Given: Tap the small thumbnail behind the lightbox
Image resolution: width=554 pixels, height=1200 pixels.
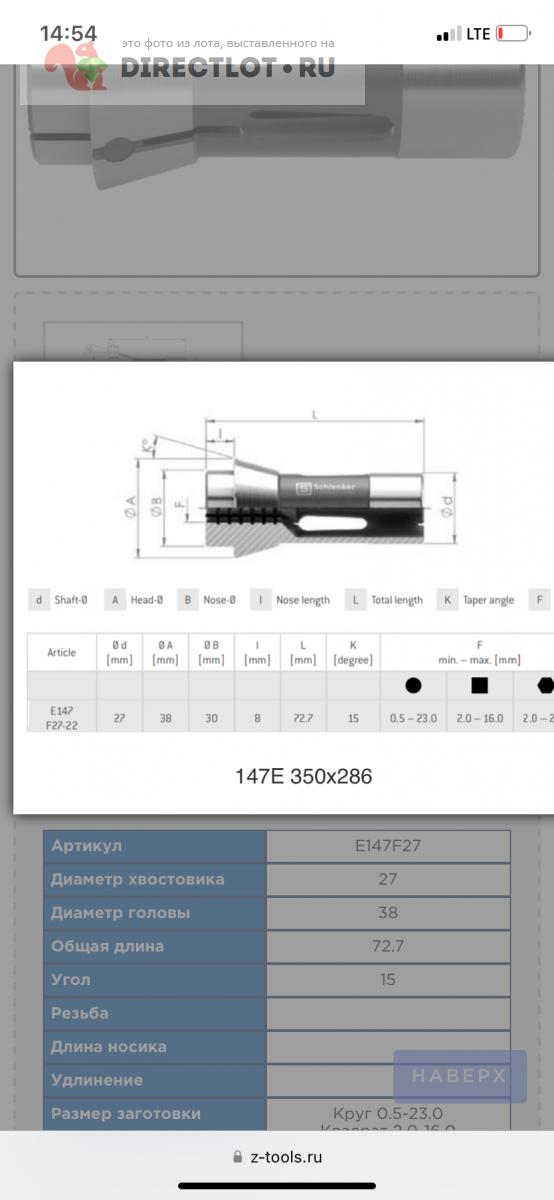Looking at the screenshot, I should point(142,342).
